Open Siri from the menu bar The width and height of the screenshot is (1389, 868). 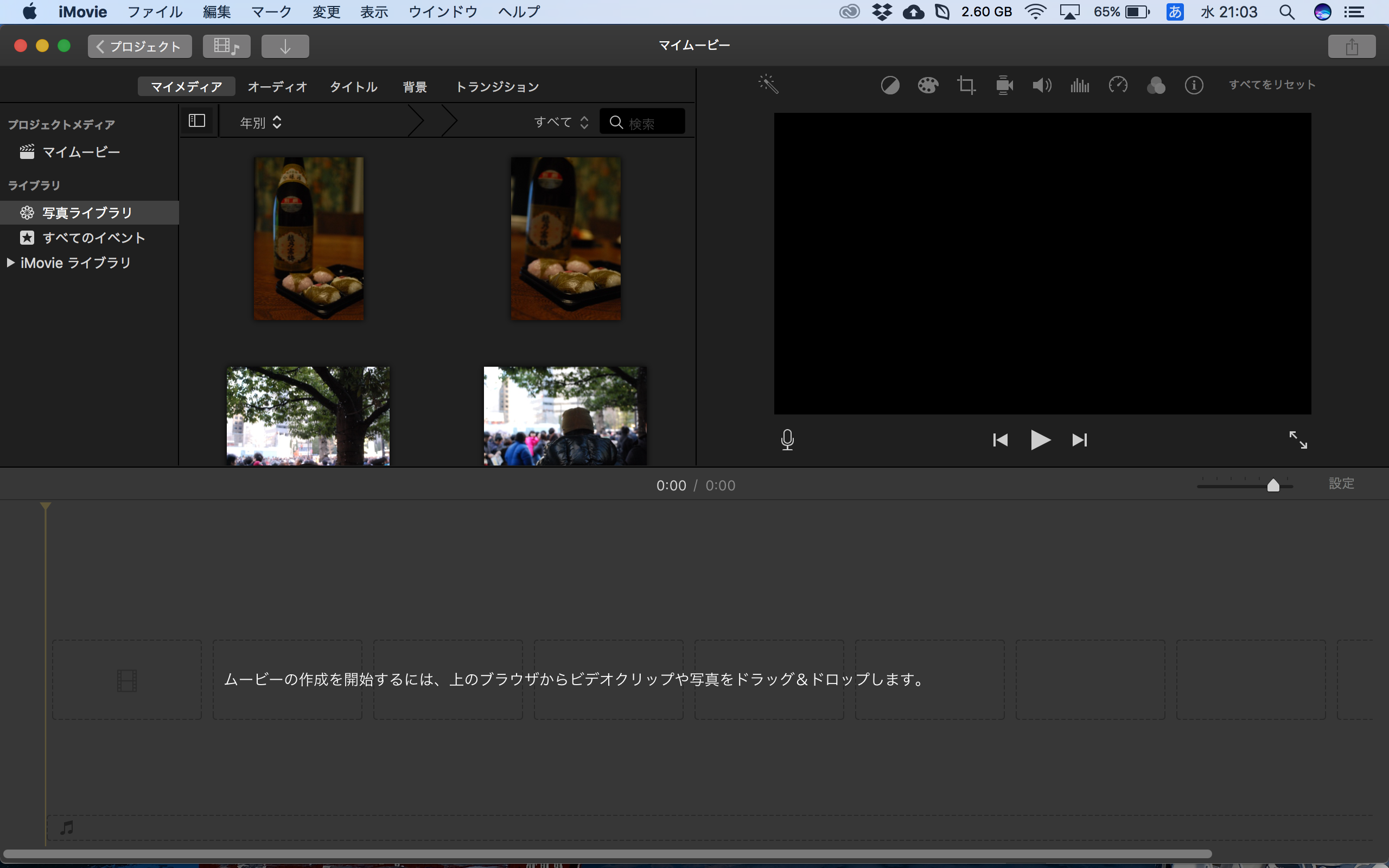click(x=1322, y=11)
